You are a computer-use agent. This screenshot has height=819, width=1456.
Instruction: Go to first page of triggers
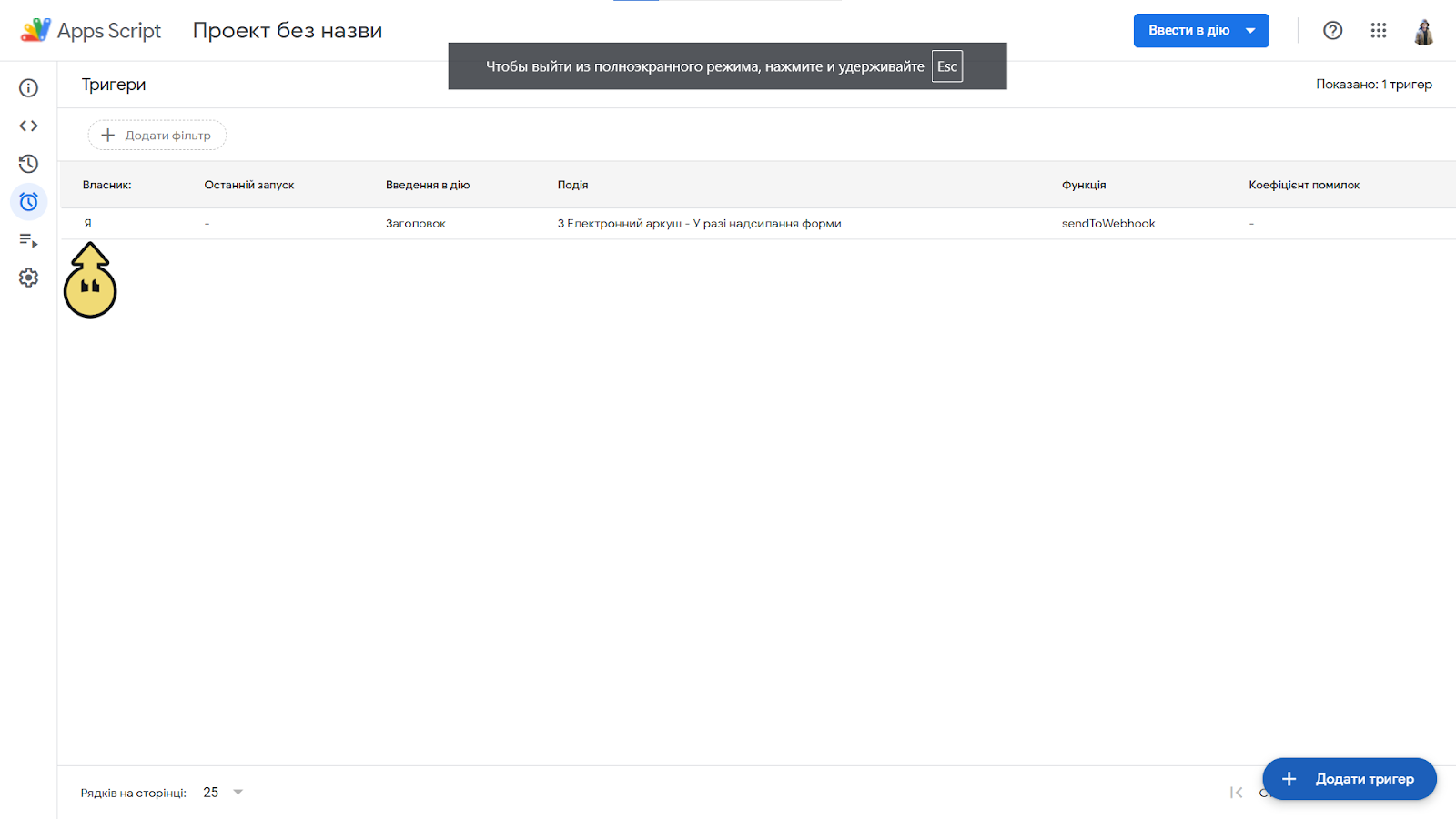click(1236, 793)
